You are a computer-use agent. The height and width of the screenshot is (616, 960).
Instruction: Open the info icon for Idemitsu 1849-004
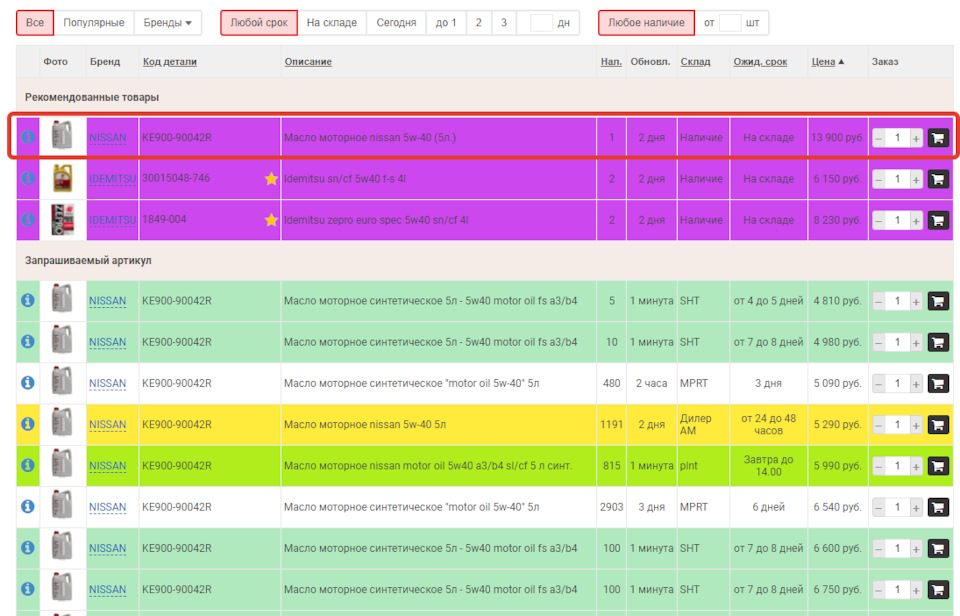click(28, 219)
